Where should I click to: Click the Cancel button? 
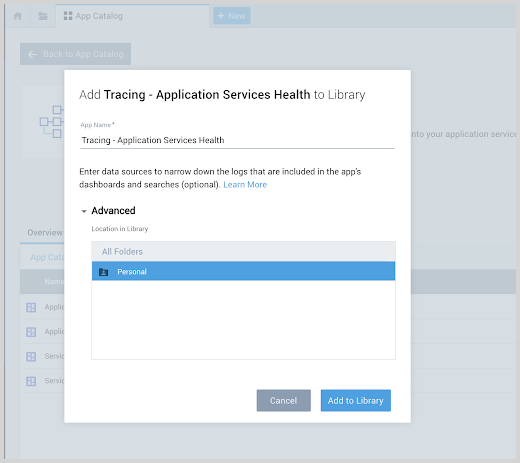click(x=284, y=400)
